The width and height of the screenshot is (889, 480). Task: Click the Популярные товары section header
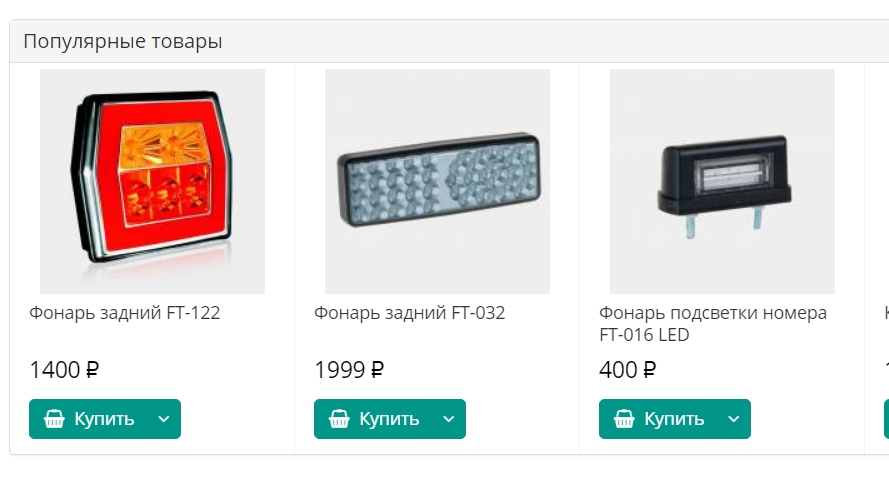click(122, 41)
